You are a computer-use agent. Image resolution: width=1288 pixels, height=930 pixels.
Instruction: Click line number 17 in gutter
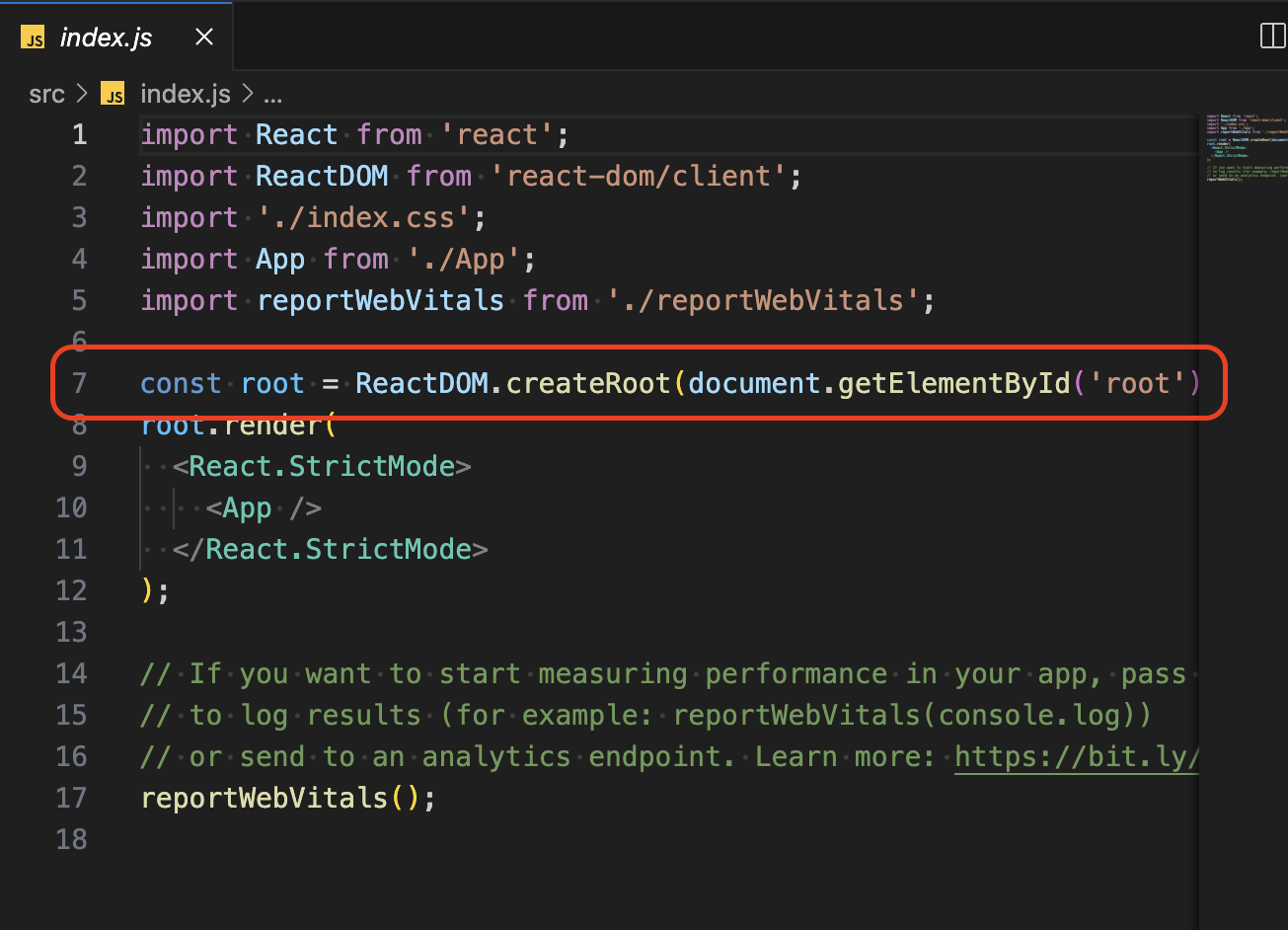point(71,798)
